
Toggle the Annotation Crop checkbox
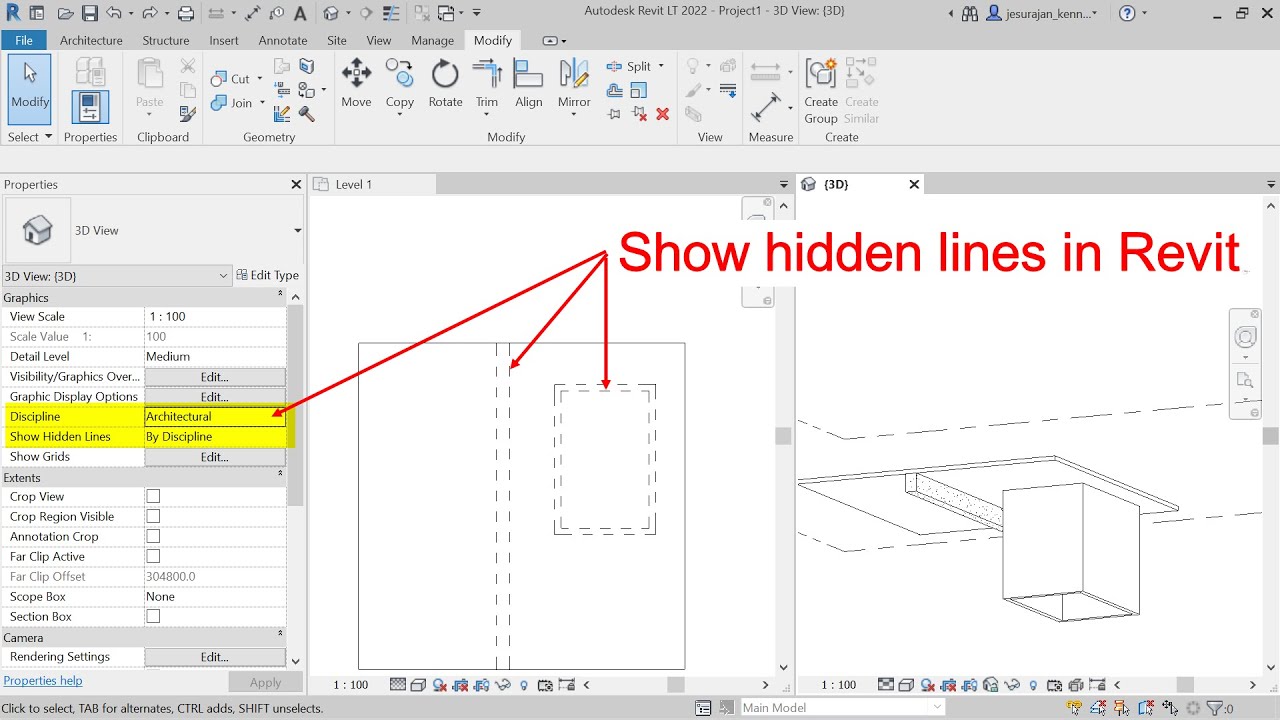coord(153,536)
